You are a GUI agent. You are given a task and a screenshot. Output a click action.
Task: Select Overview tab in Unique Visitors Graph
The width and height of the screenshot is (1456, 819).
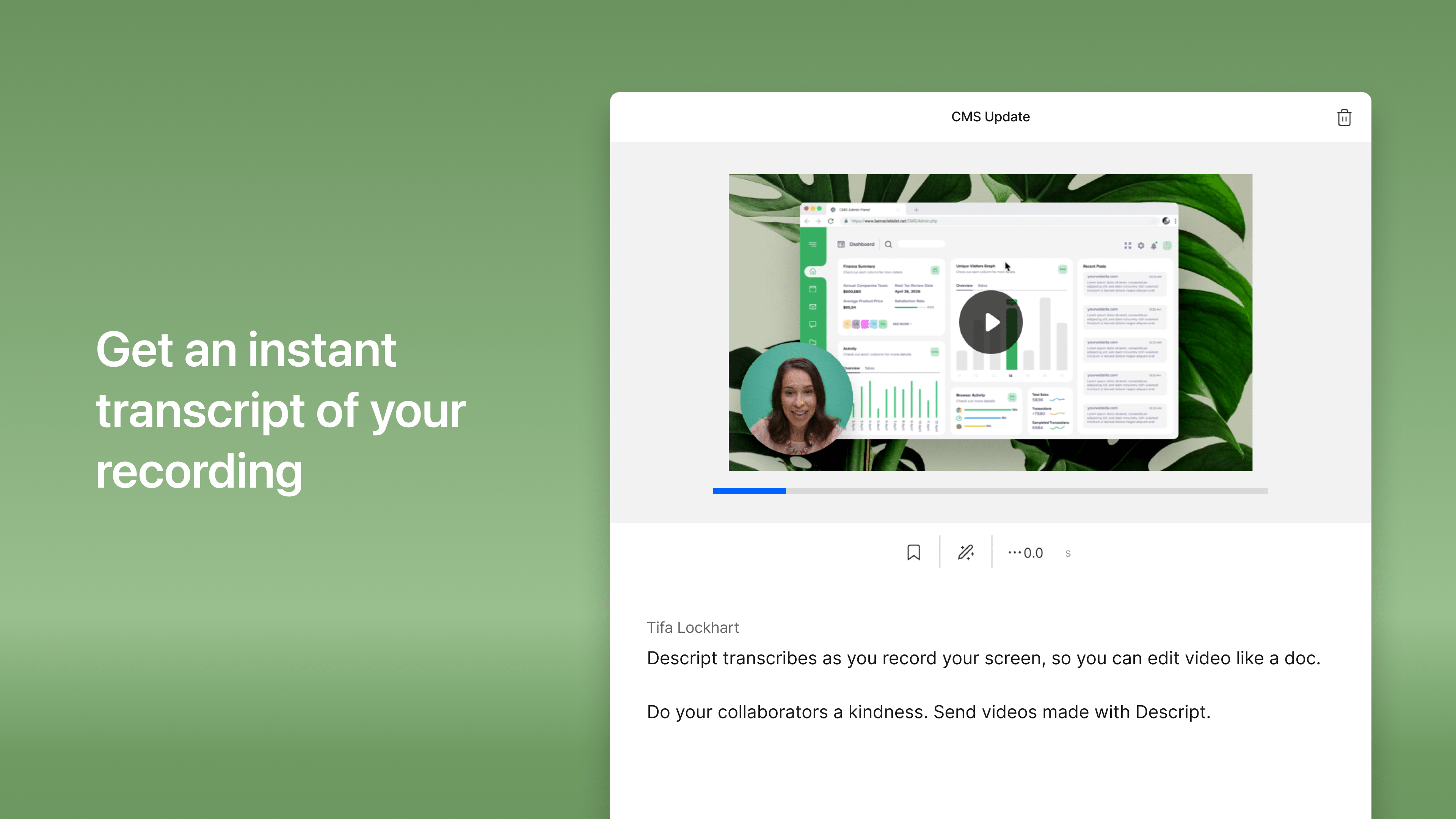pos(964,286)
